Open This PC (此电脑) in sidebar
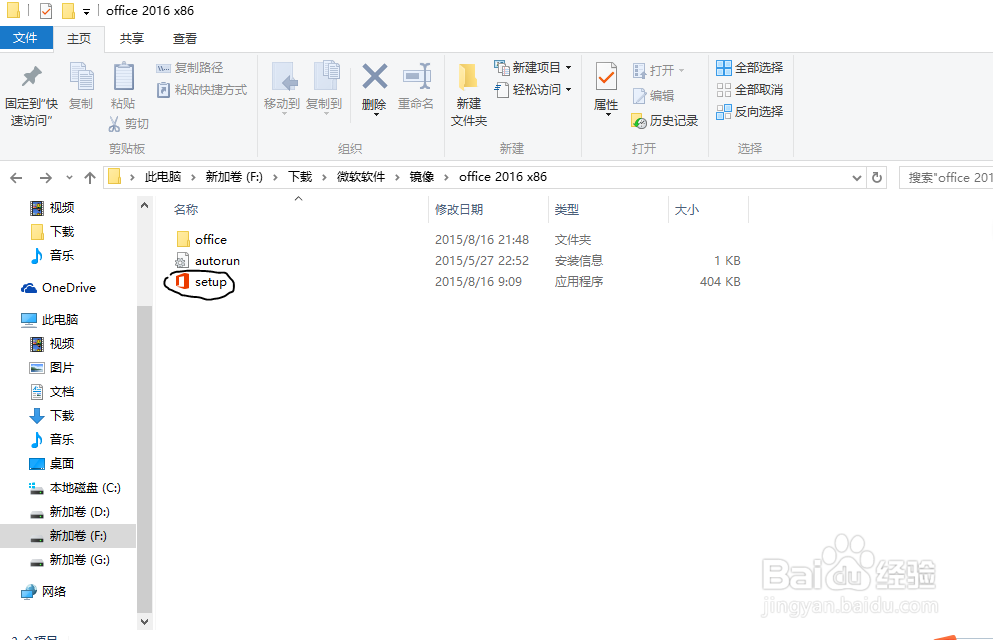Screen dimensions: 993x640 click(x=49, y=320)
